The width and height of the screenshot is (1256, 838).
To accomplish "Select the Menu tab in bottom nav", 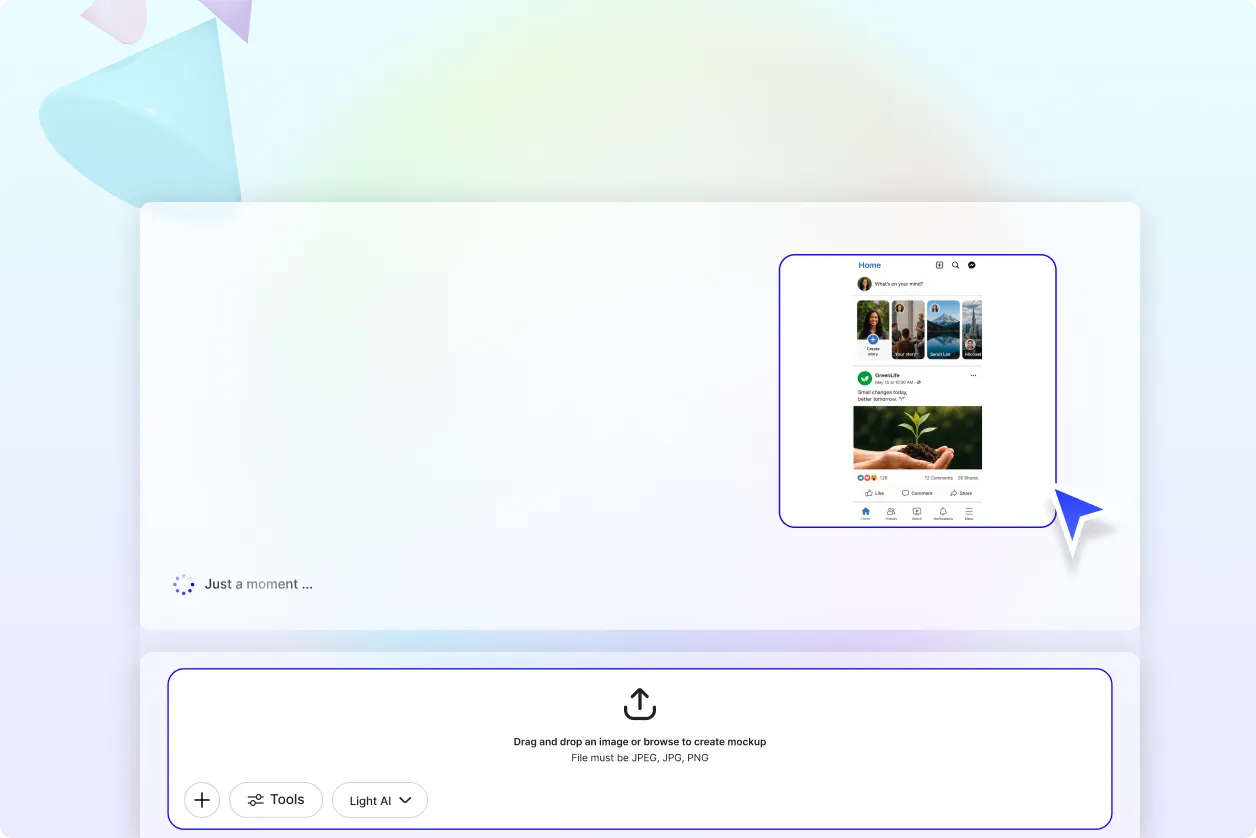I will coord(969,513).
